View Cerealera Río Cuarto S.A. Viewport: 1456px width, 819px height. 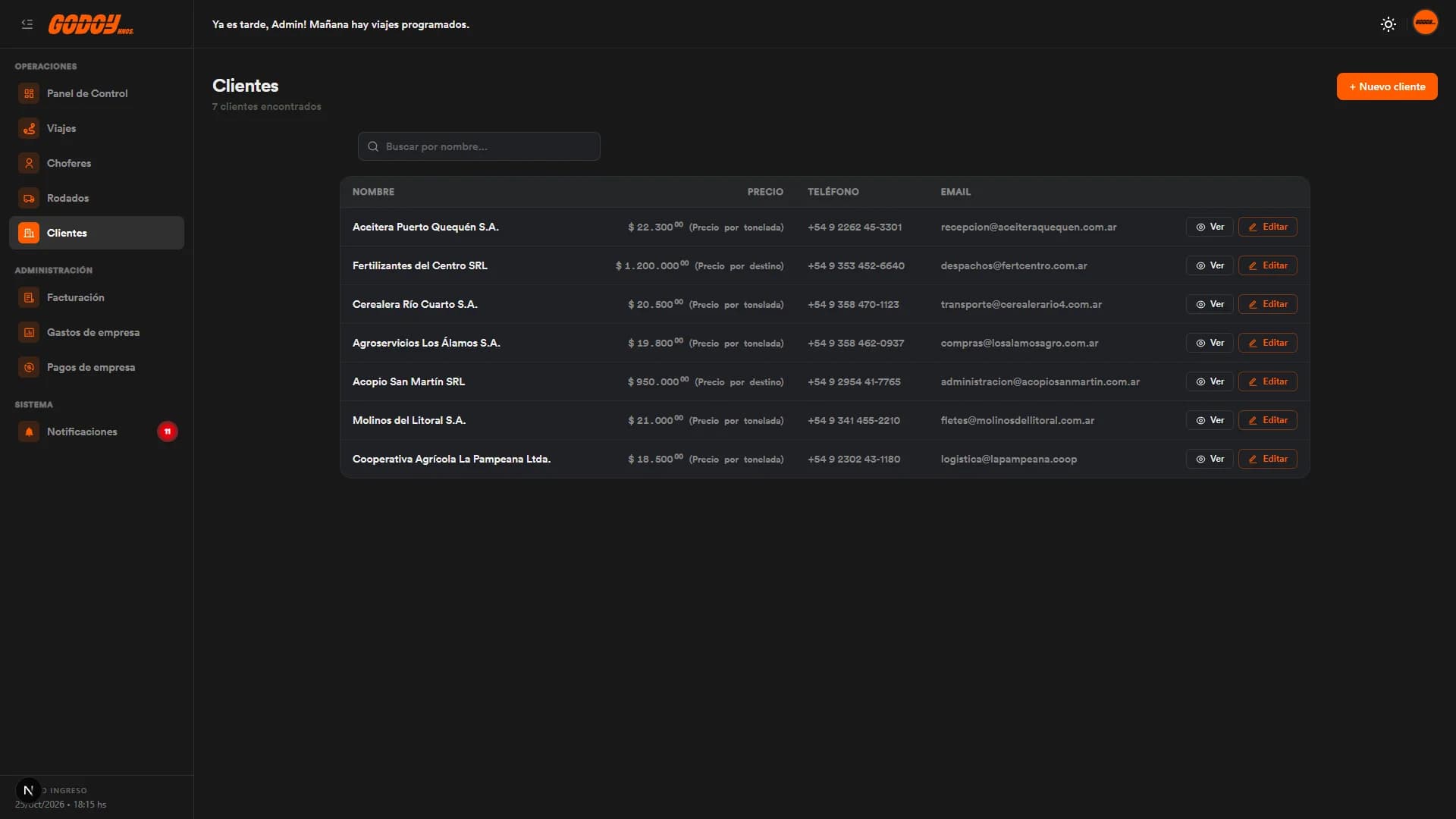(1210, 304)
